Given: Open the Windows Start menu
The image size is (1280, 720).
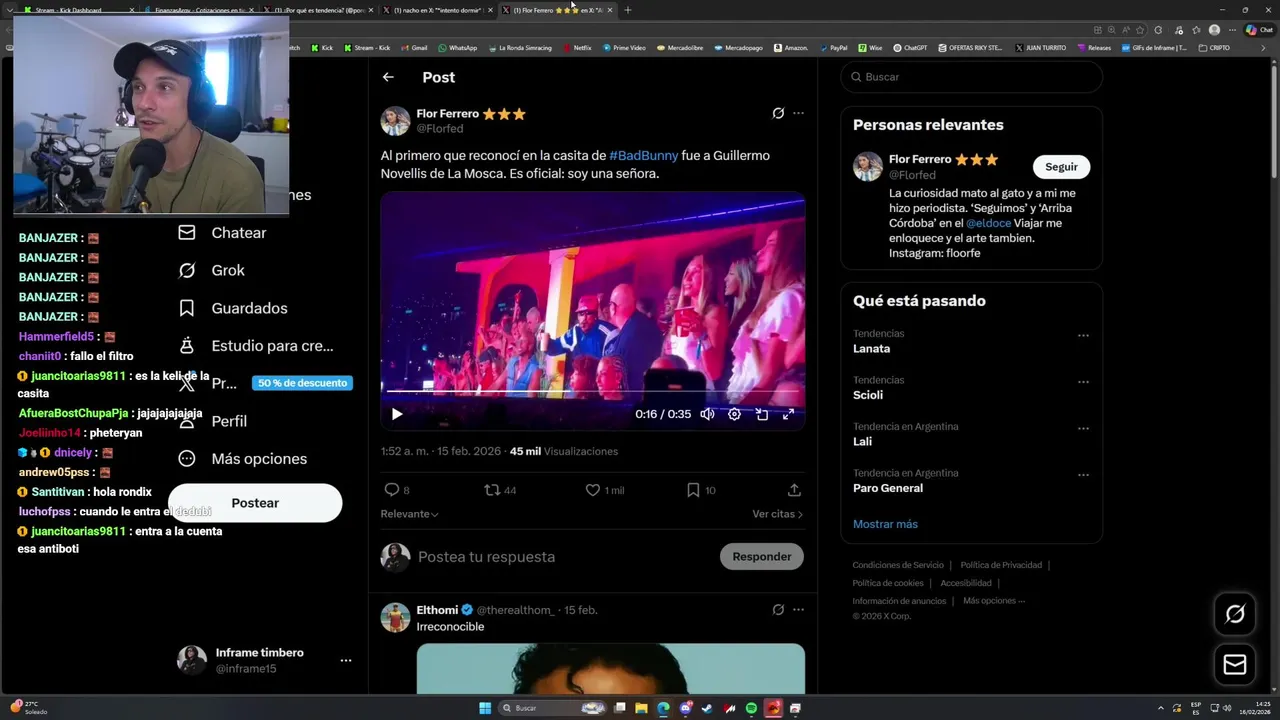Looking at the screenshot, I should pos(485,708).
